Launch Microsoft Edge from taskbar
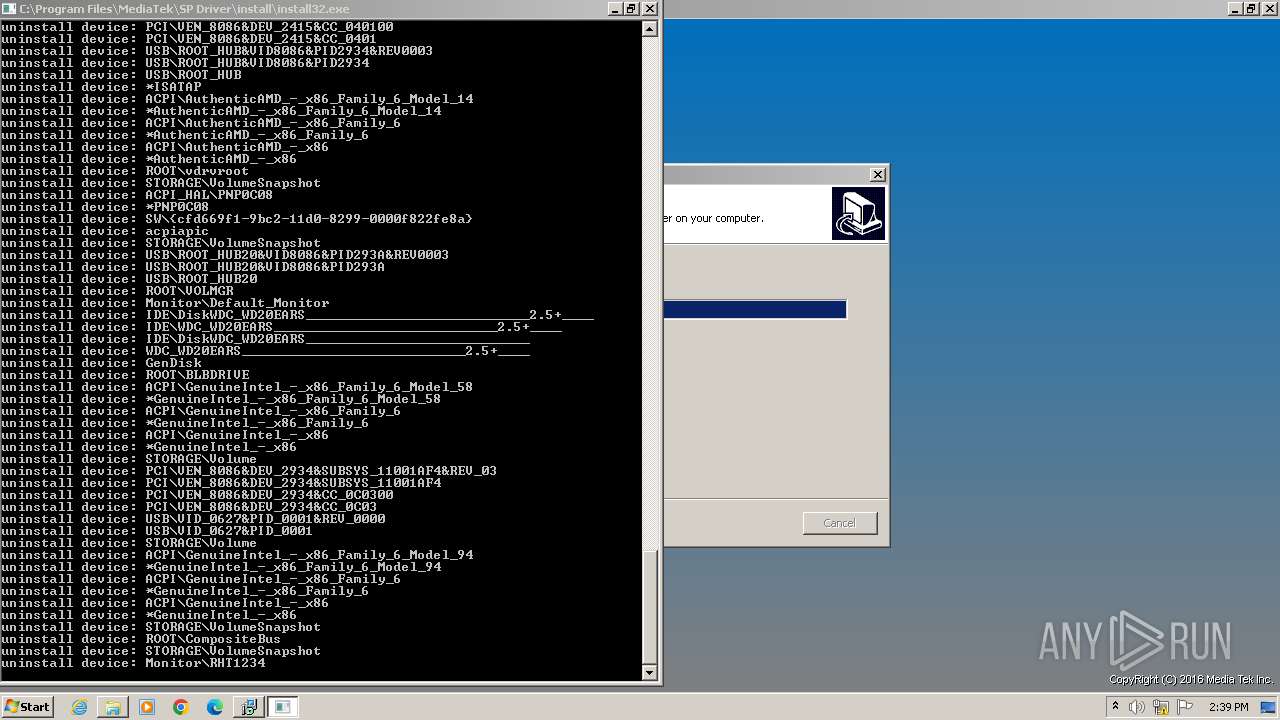Viewport: 1280px width, 720px height. tap(215, 707)
